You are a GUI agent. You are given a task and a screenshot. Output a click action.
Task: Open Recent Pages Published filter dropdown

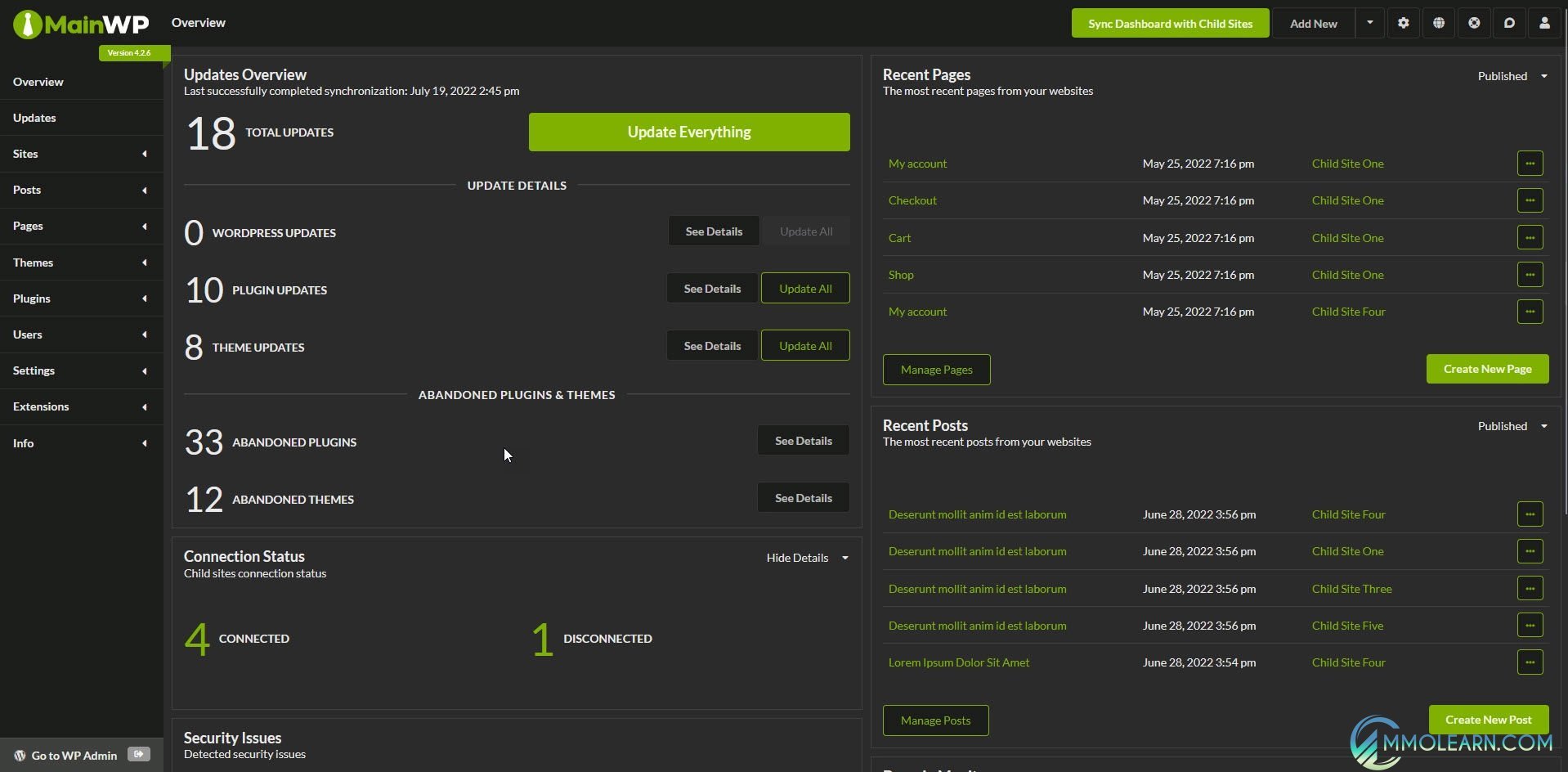pos(1512,76)
